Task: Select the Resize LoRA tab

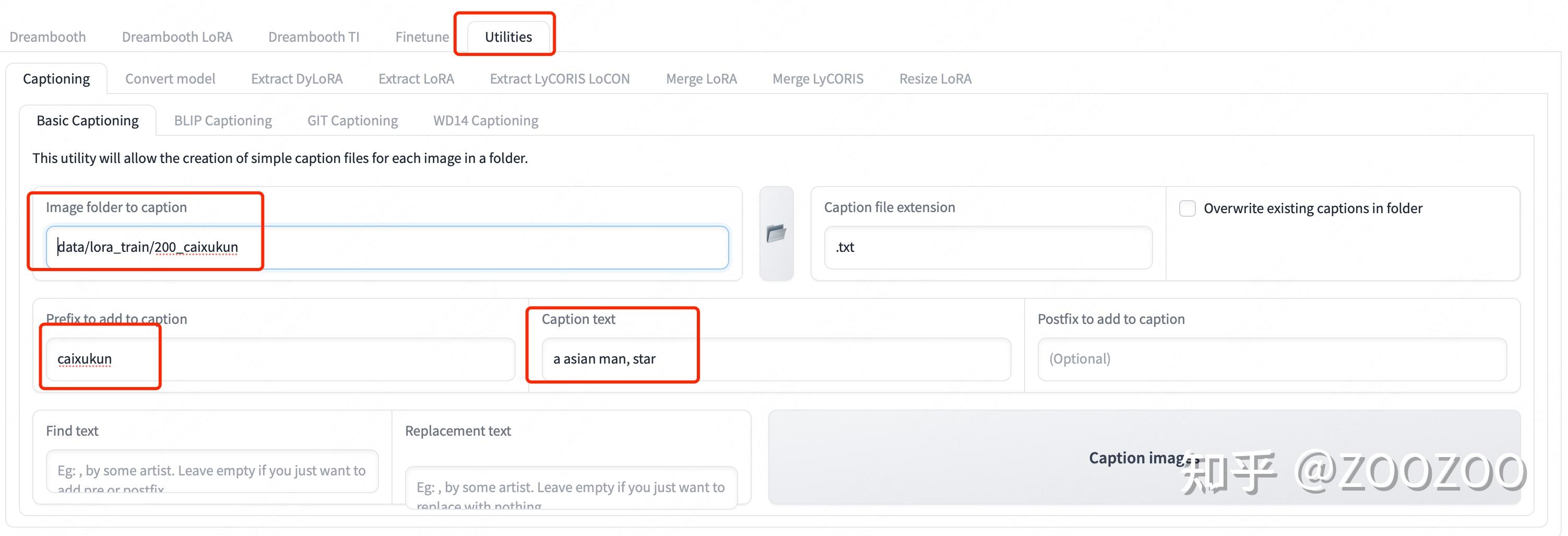Action: [x=935, y=79]
